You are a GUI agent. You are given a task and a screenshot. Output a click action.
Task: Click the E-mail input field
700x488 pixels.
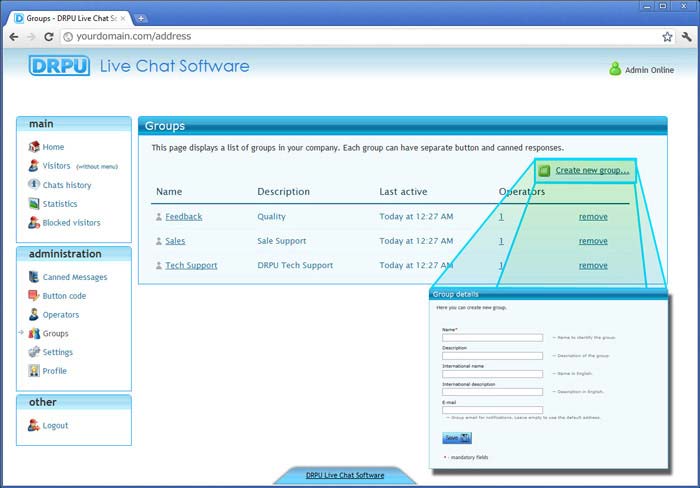(x=492, y=410)
